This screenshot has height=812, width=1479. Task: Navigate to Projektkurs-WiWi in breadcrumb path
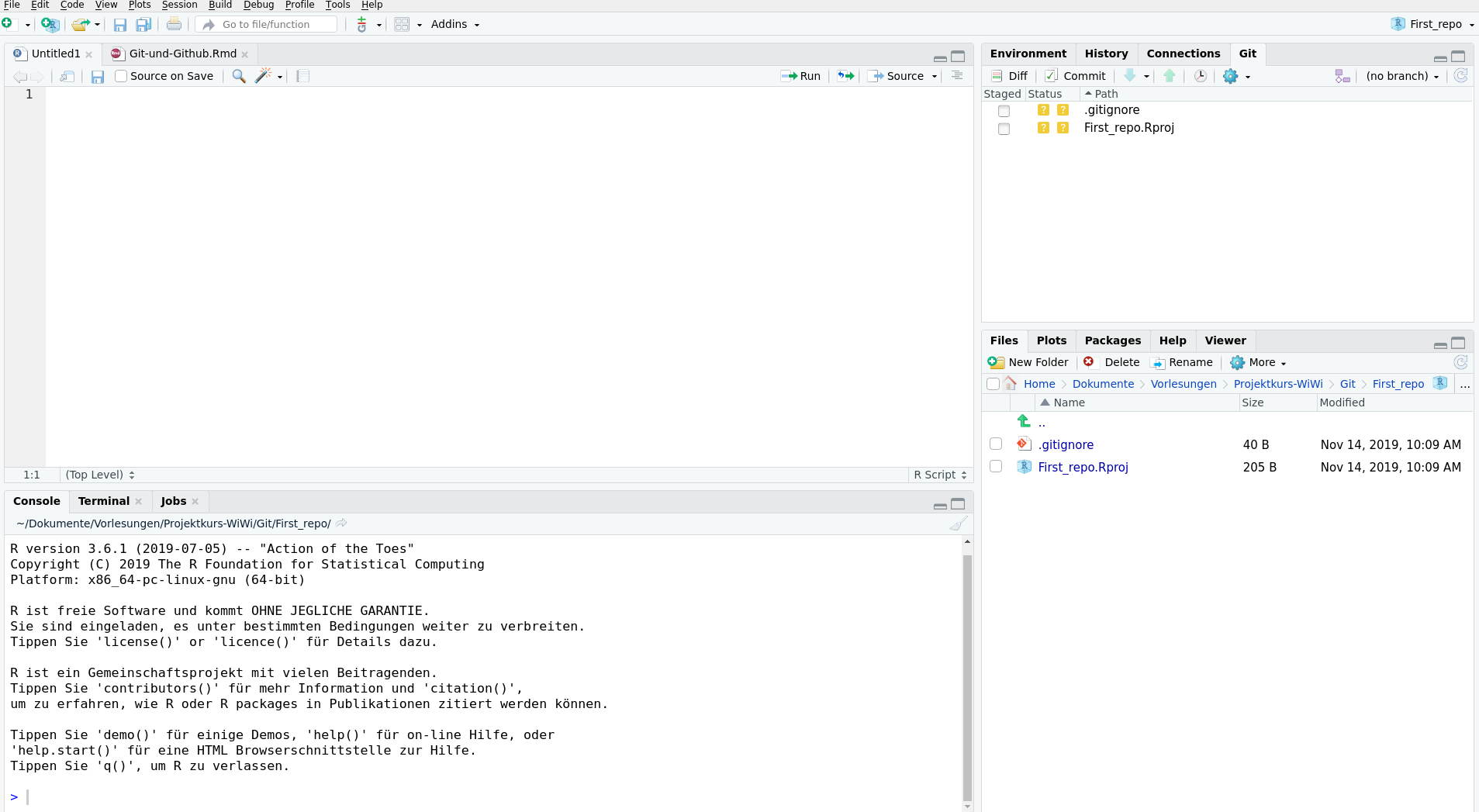coord(1278,384)
